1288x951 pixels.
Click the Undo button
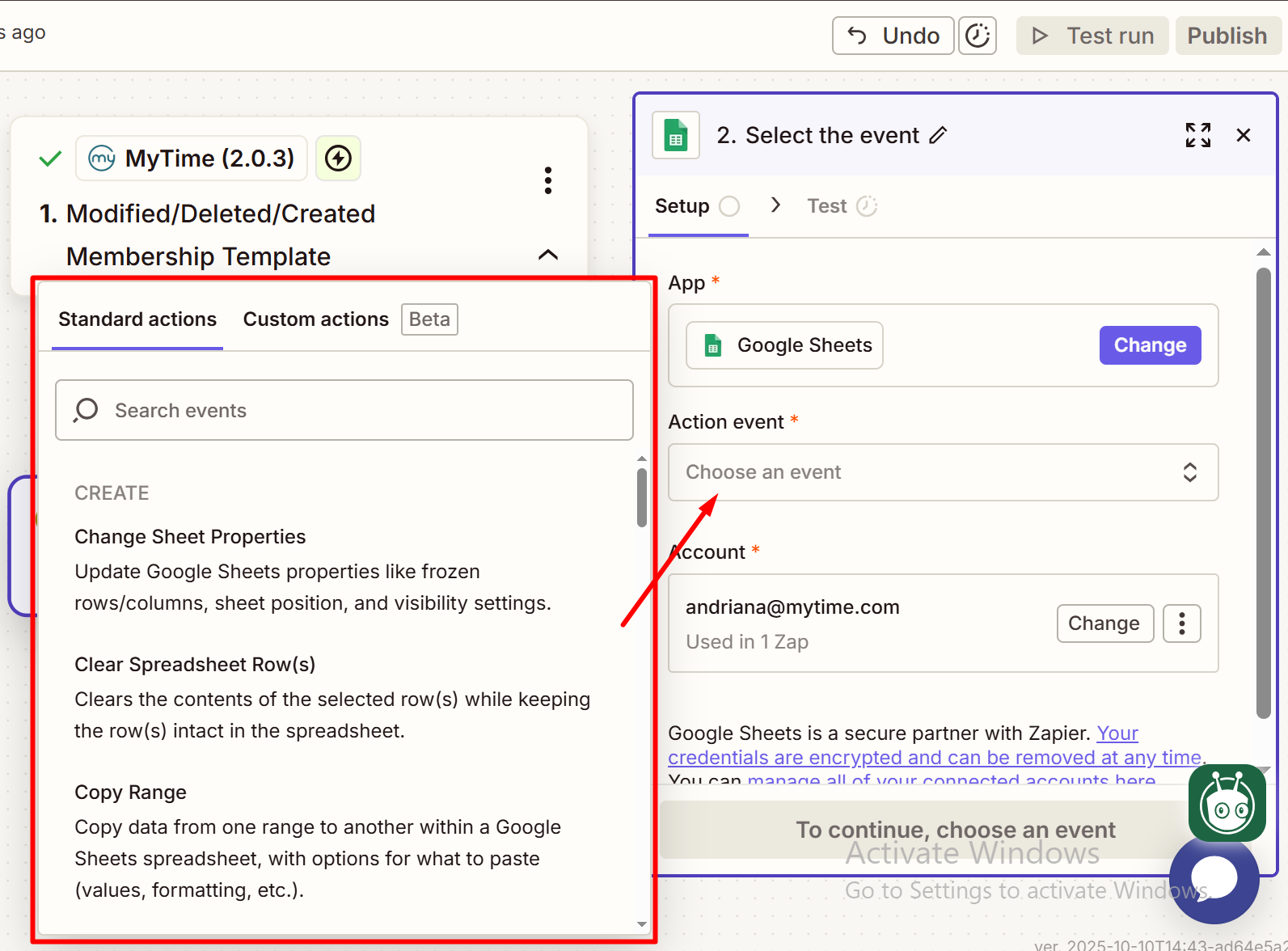point(893,36)
